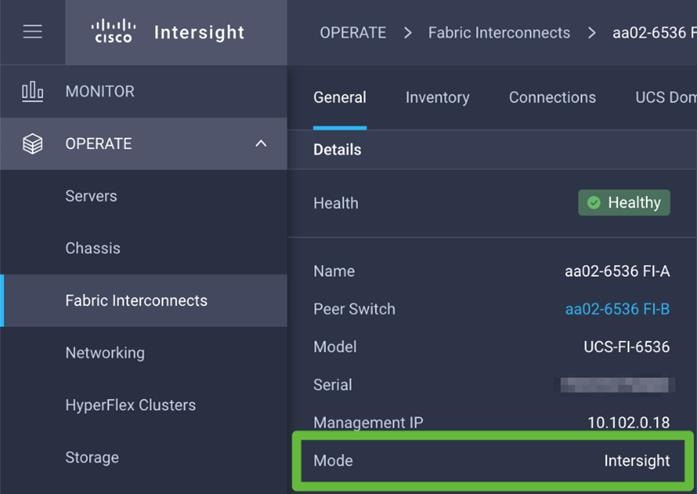Click the Management IP field label

(368, 422)
